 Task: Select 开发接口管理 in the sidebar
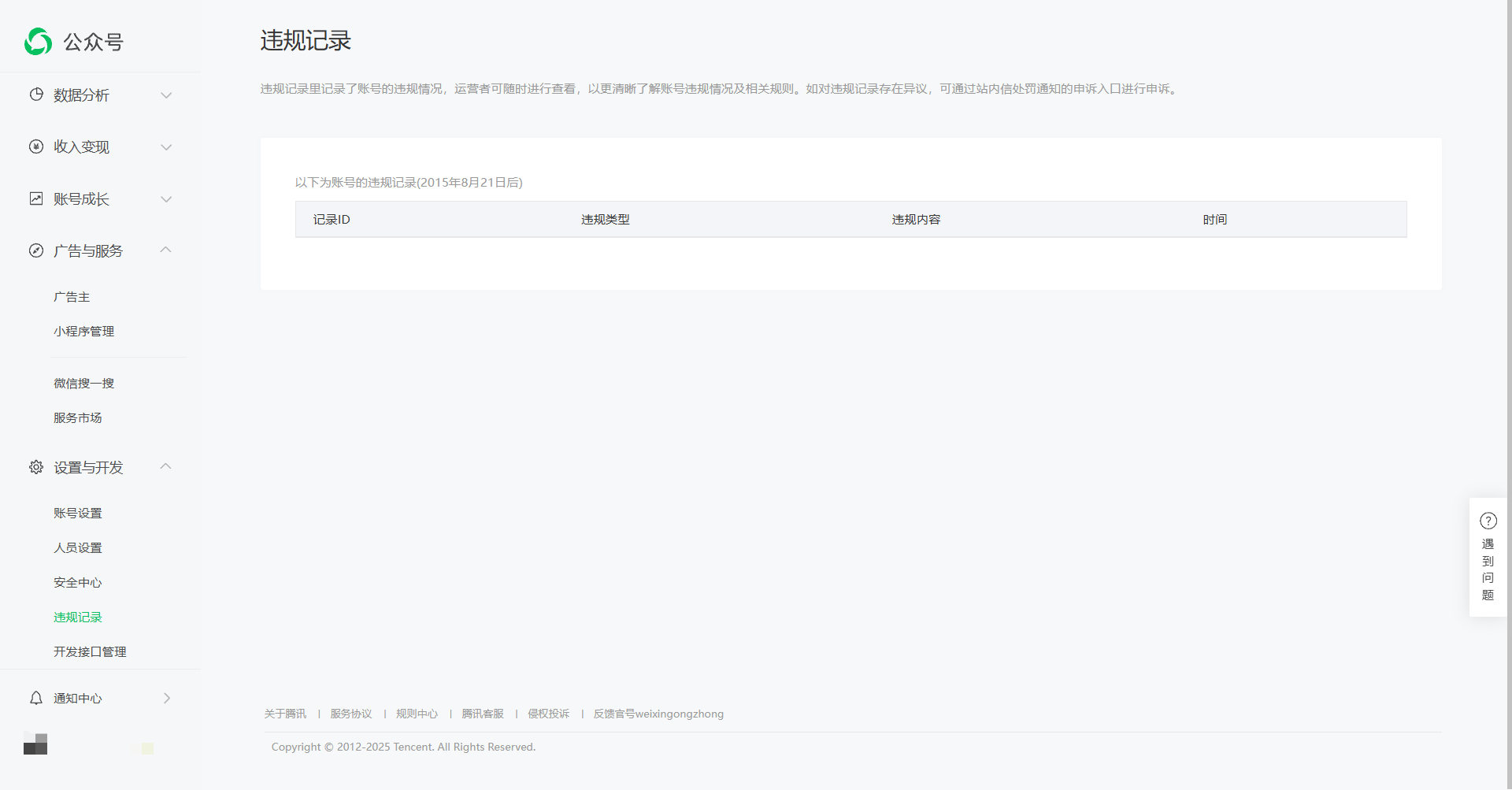90,652
